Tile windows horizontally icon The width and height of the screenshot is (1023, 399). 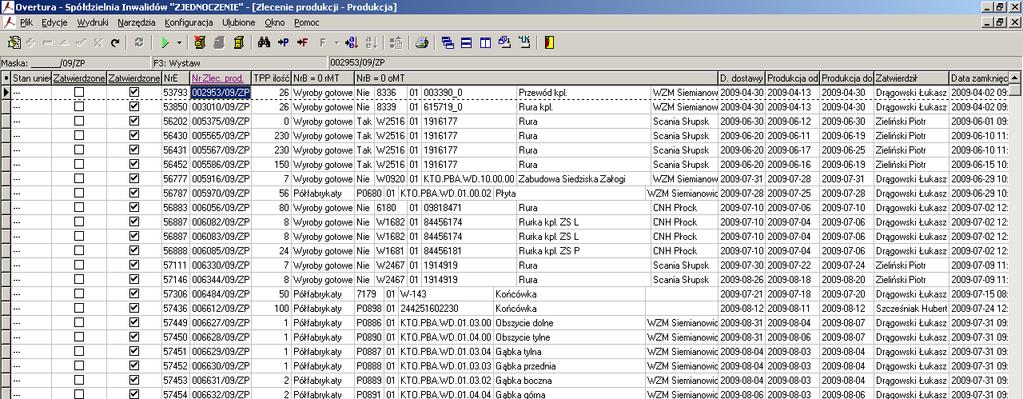pos(466,43)
